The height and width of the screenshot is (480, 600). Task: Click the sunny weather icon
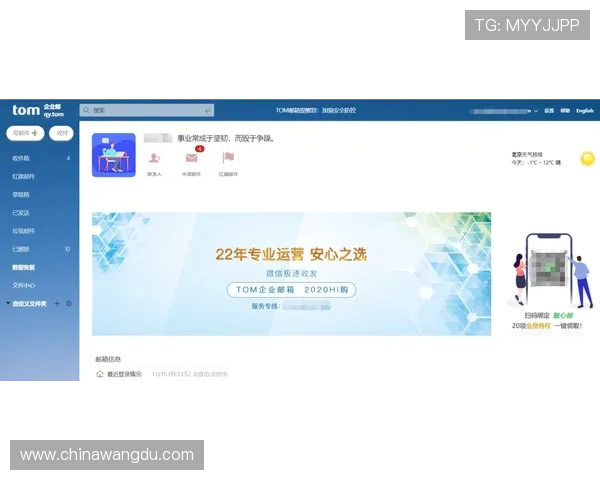pos(588,158)
